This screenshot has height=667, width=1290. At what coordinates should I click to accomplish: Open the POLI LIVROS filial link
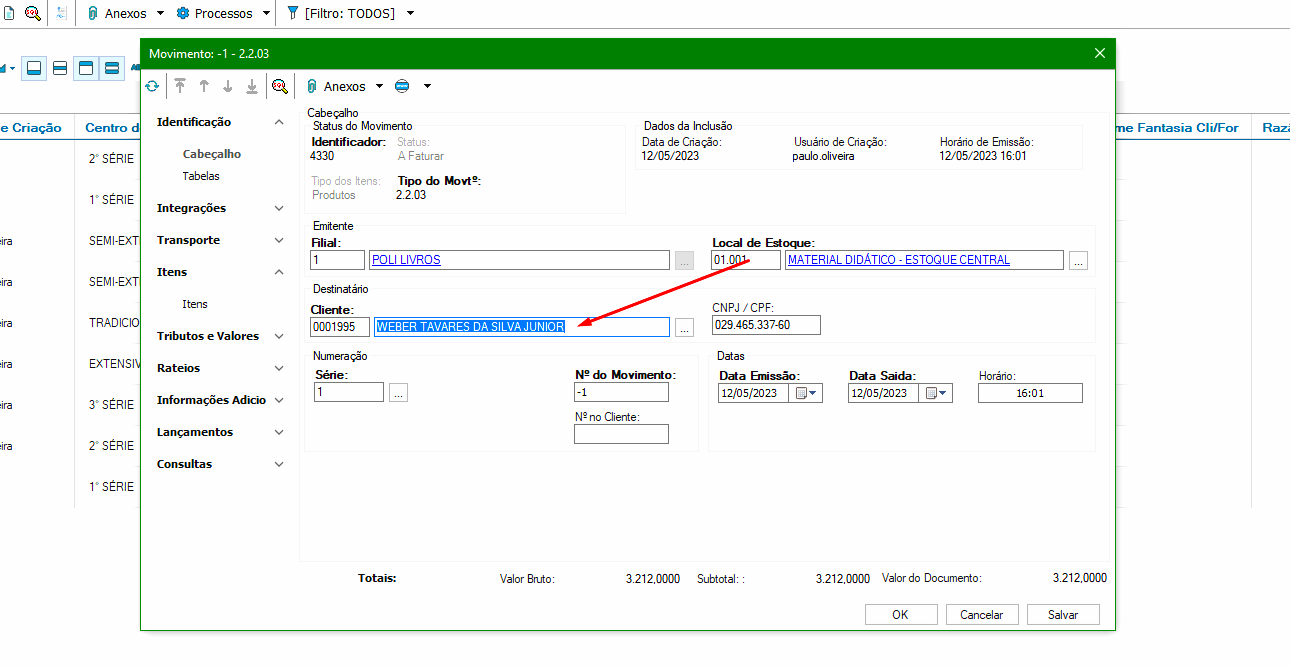coord(406,260)
